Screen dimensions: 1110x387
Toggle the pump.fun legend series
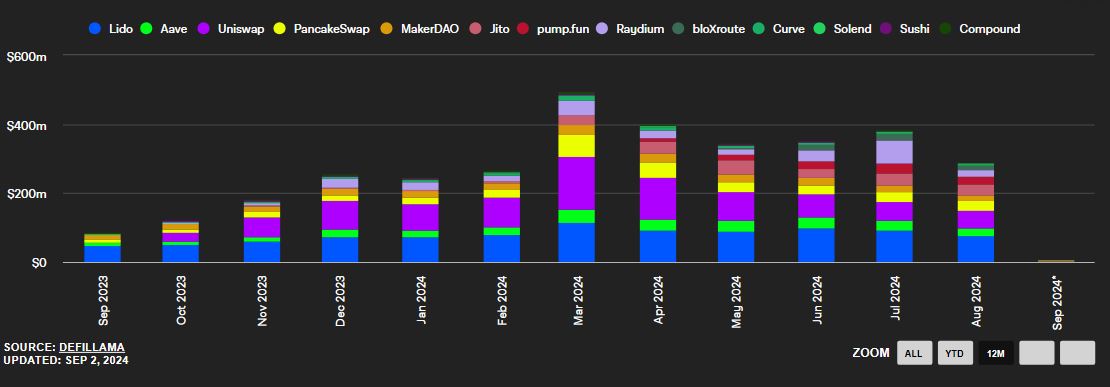pos(554,29)
